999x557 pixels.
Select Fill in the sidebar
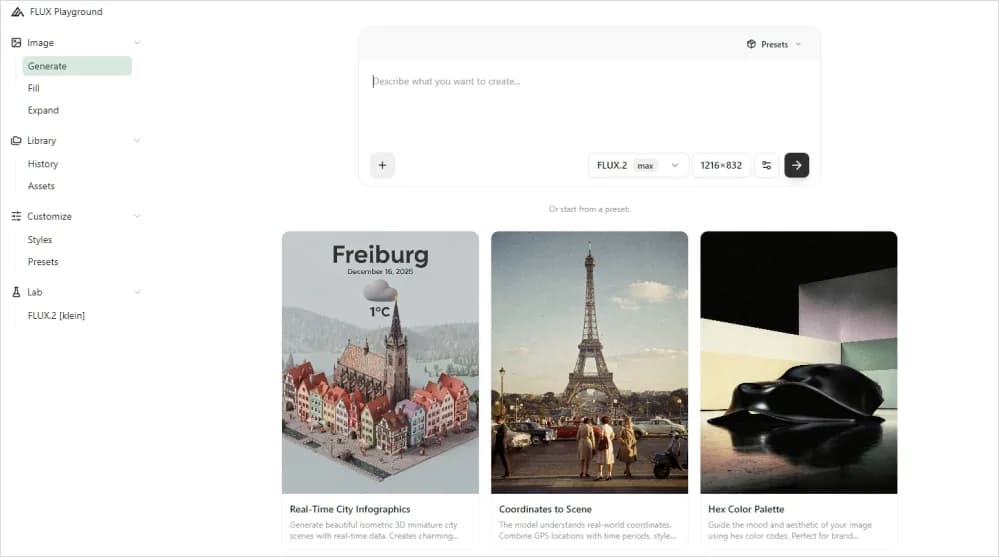(34, 88)
